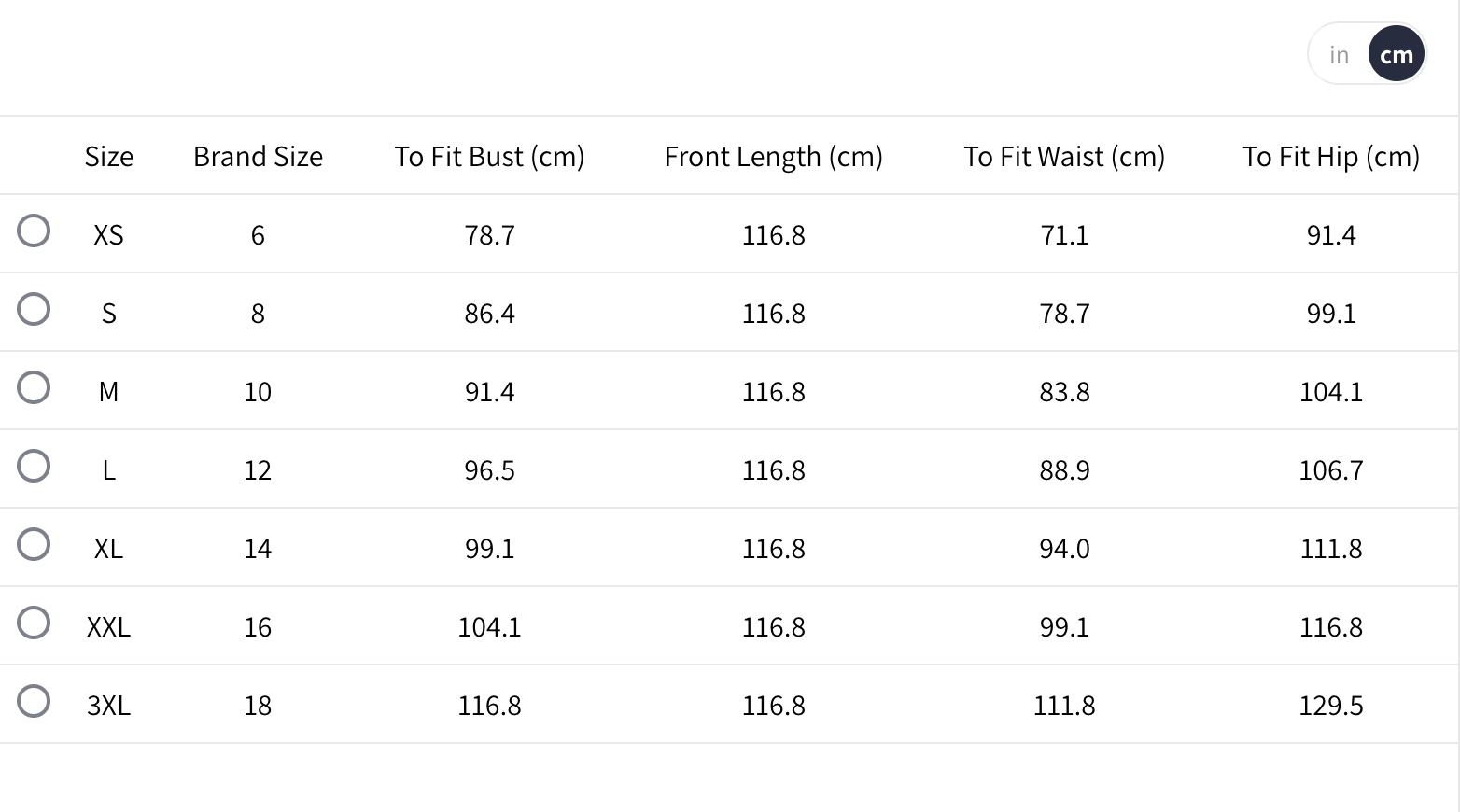Select the XS size radio button
The image size is (1460, 812).
(x=34, y=231)
